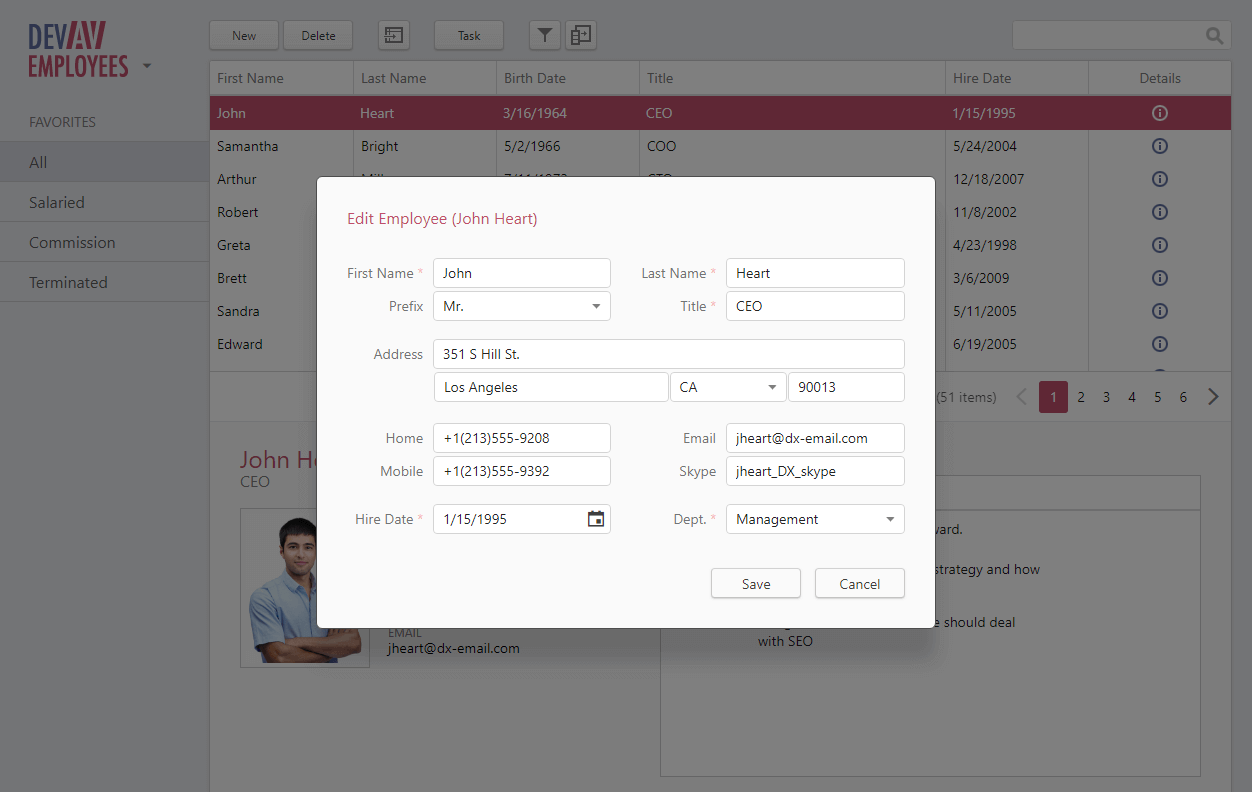Viewport: 1252px width, 792px height.
Task: Click the New toolbar button
Action: tap(244, 35)
